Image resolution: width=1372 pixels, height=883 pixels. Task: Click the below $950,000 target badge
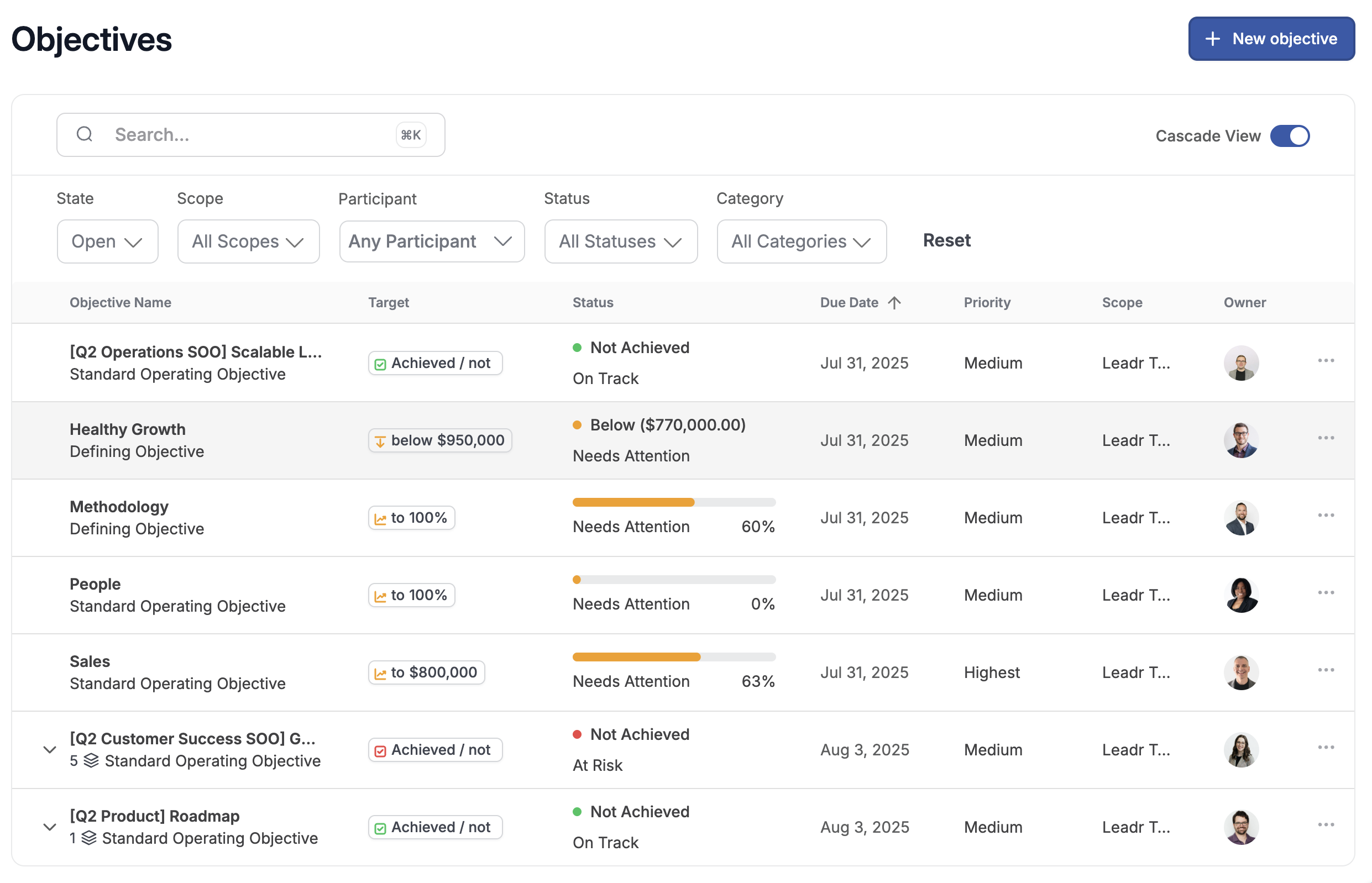(440, 440)
